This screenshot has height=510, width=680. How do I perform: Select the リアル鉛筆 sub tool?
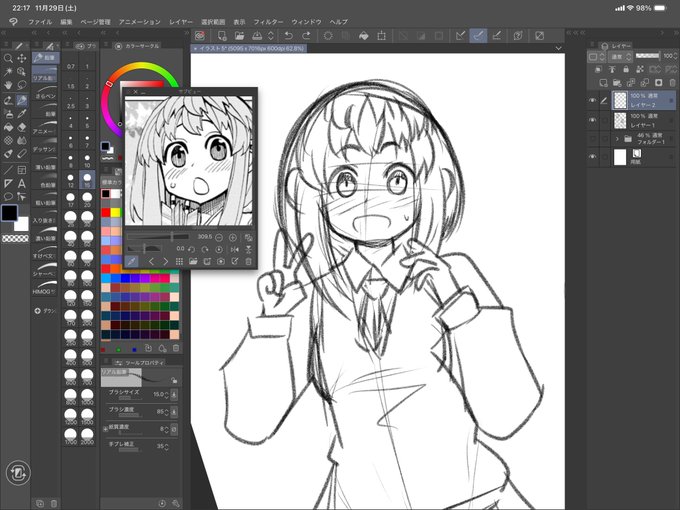point(45,74)
